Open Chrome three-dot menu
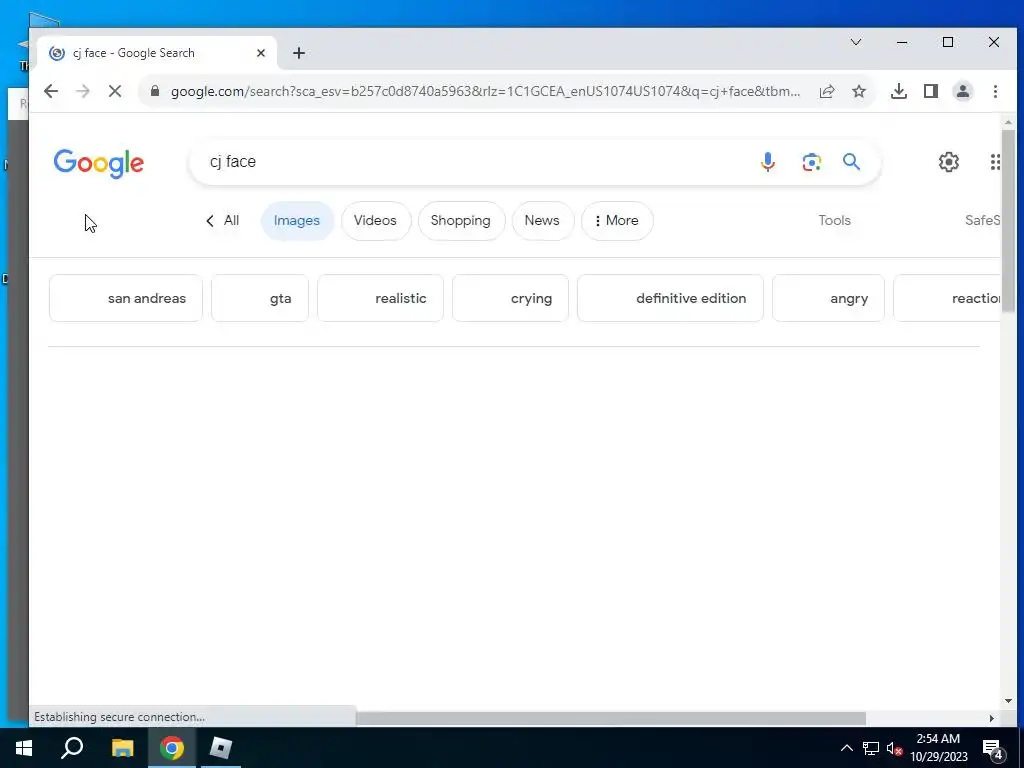 995,91
